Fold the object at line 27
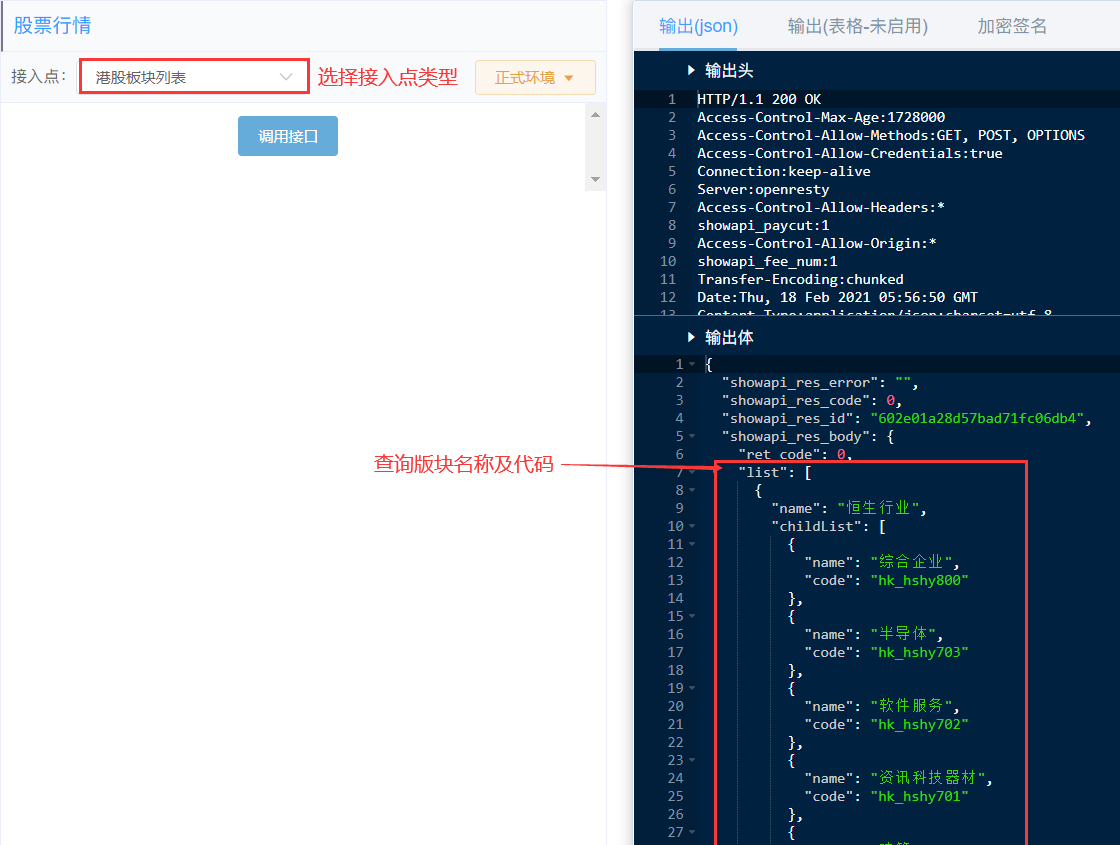 coord(692,832)
